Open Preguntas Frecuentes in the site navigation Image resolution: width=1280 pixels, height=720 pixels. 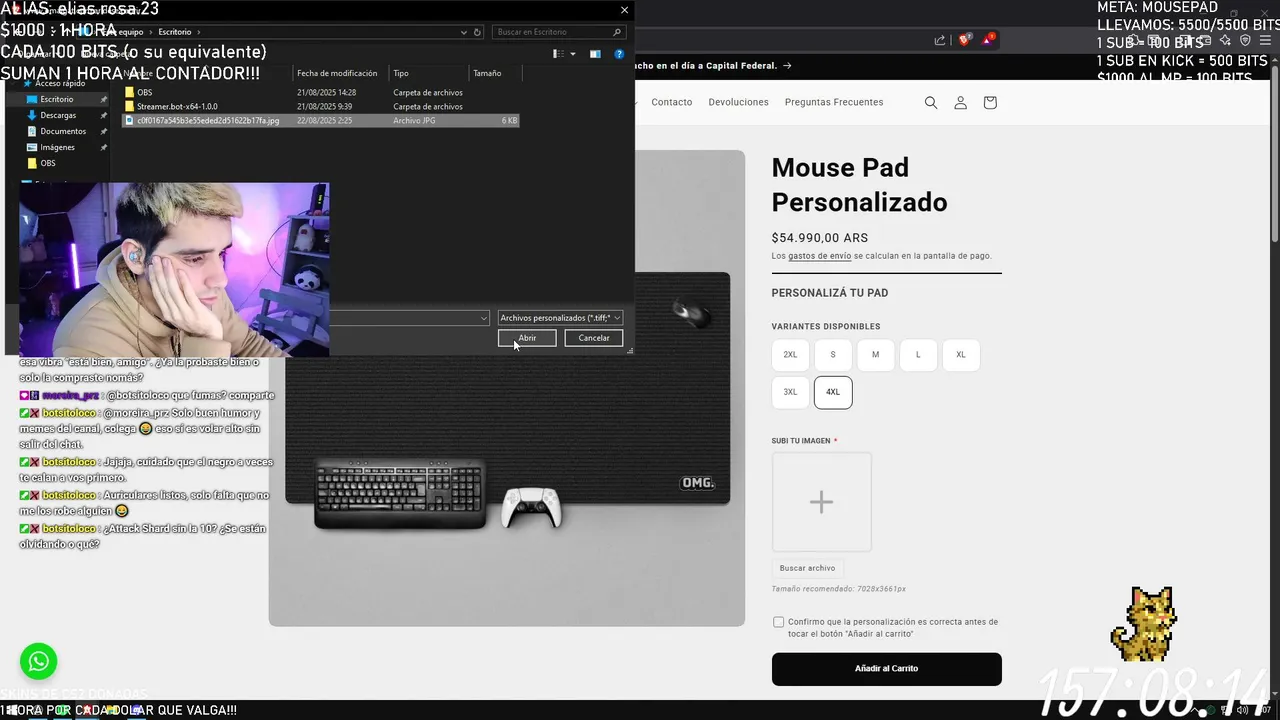coord(834,102)
